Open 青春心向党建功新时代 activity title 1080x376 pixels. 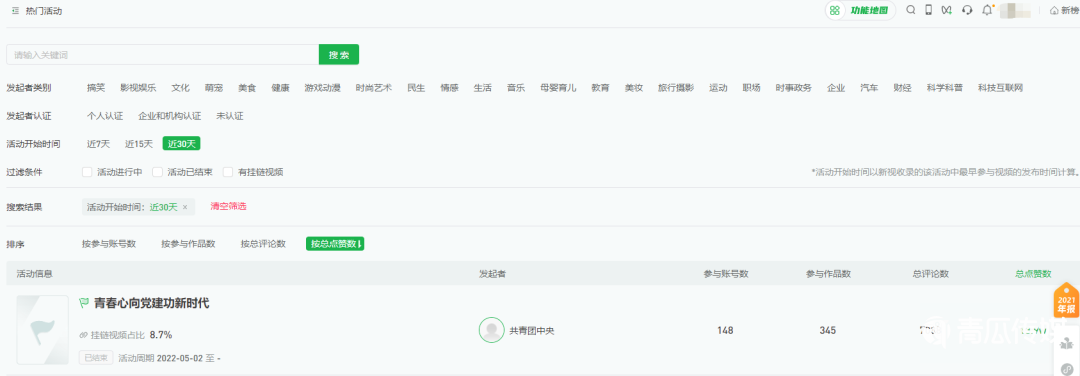coord(152,303)
